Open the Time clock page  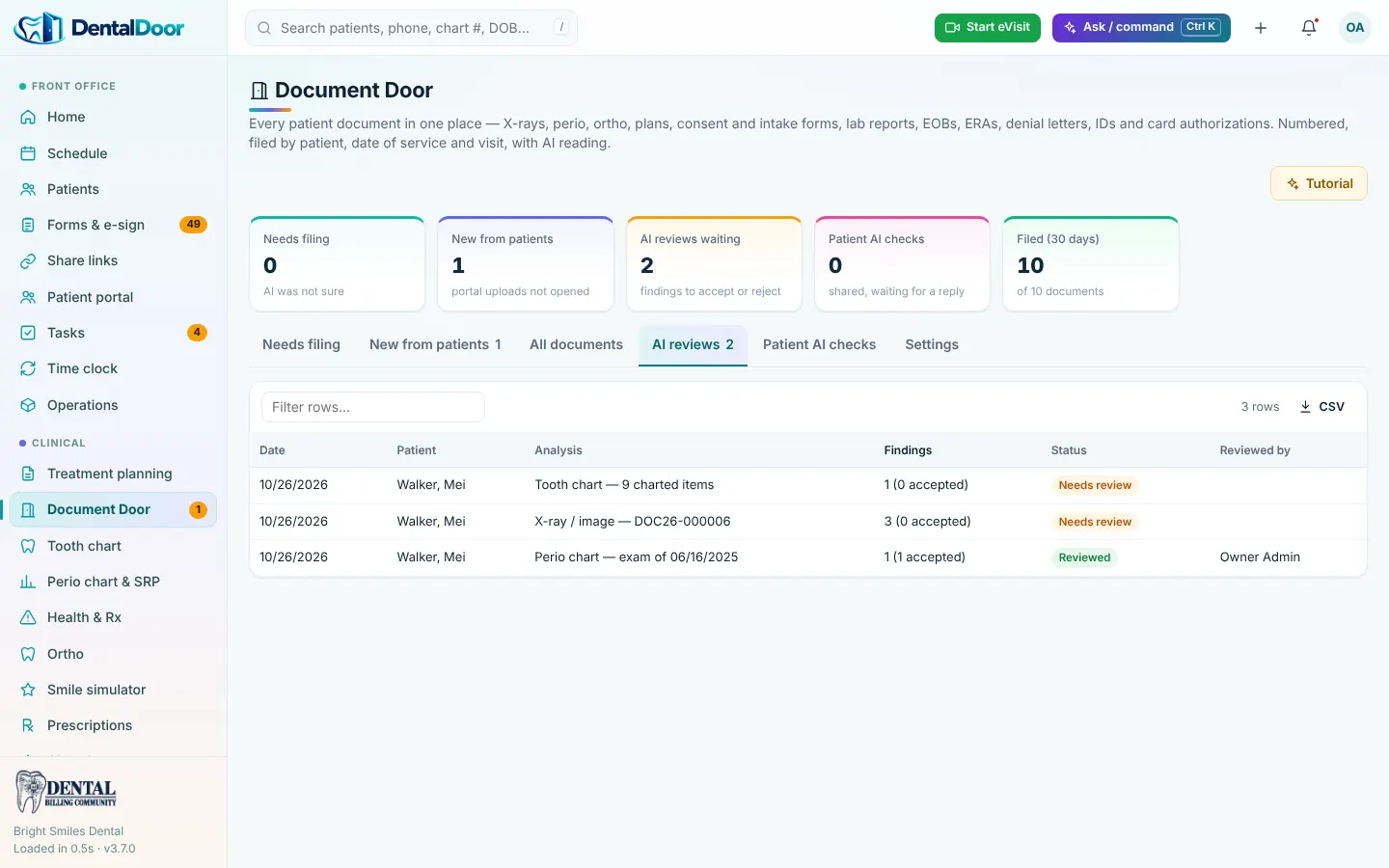[x=113, y=368]
